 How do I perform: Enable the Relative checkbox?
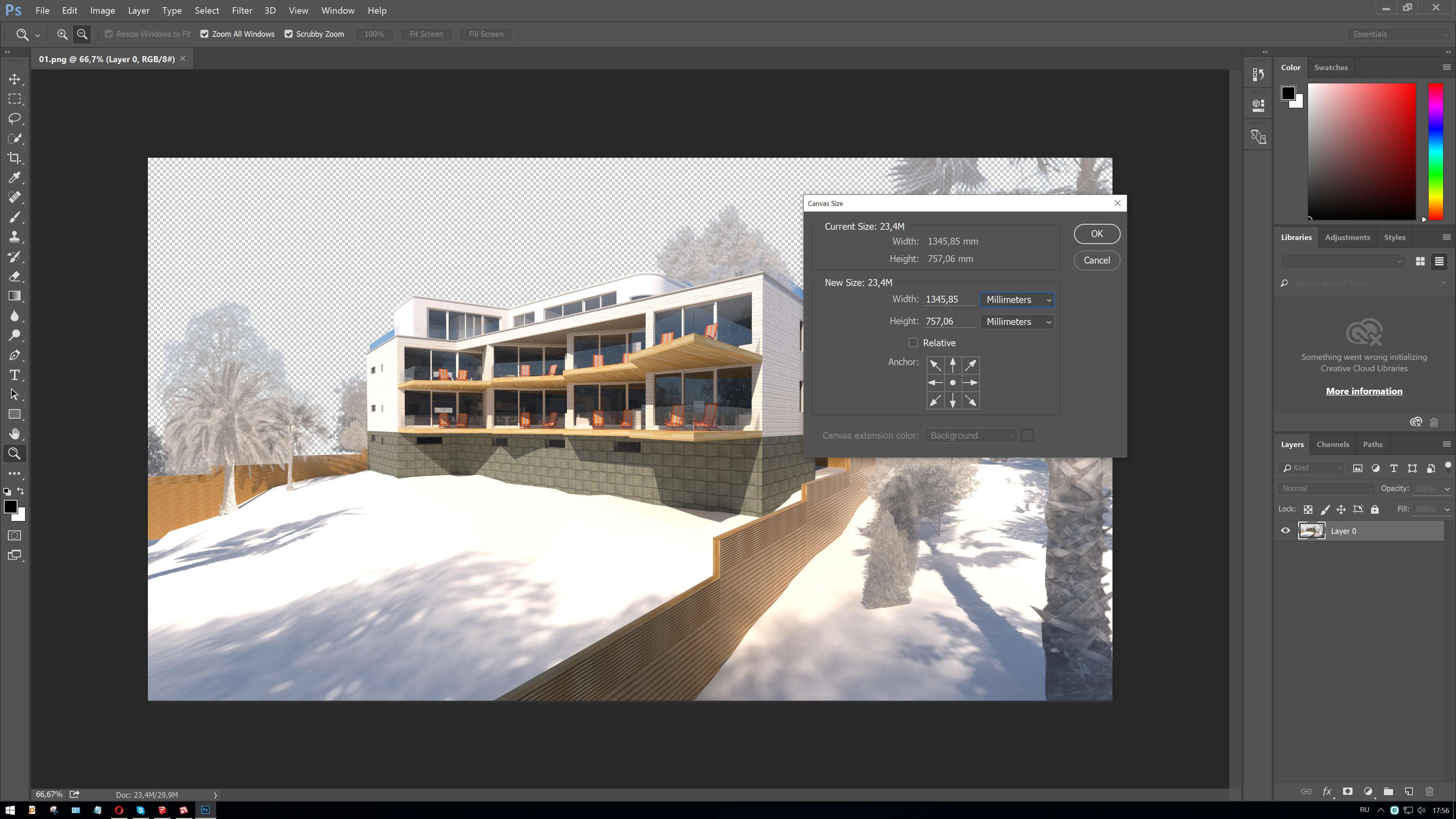click(x=913, y=342)
